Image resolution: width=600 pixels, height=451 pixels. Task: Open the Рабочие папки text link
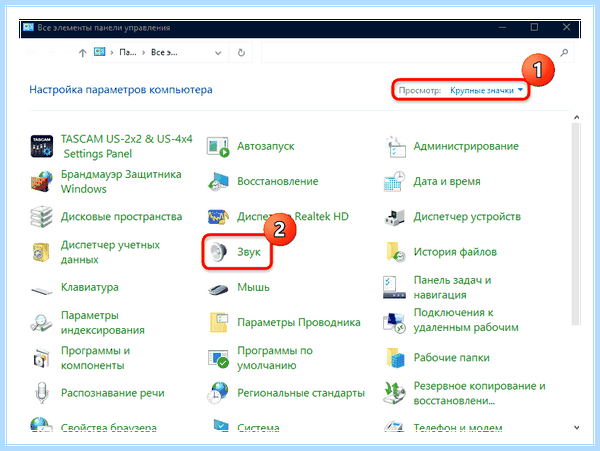(x=452, y=358)
